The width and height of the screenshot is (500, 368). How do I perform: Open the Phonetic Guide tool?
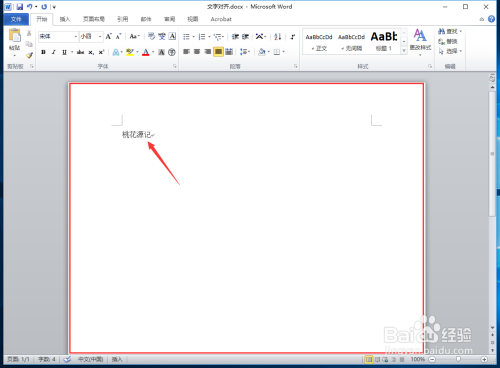click(x=162, y=36)
